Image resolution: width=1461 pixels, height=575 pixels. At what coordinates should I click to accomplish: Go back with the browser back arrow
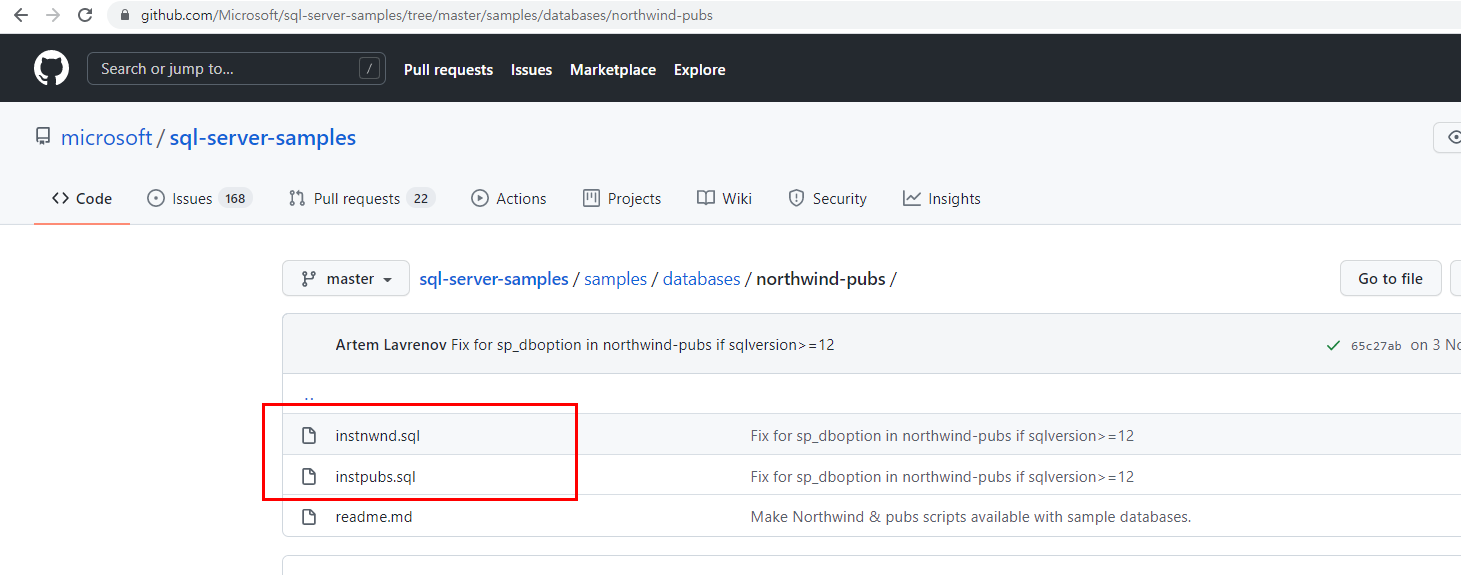[x=21, y=16]
